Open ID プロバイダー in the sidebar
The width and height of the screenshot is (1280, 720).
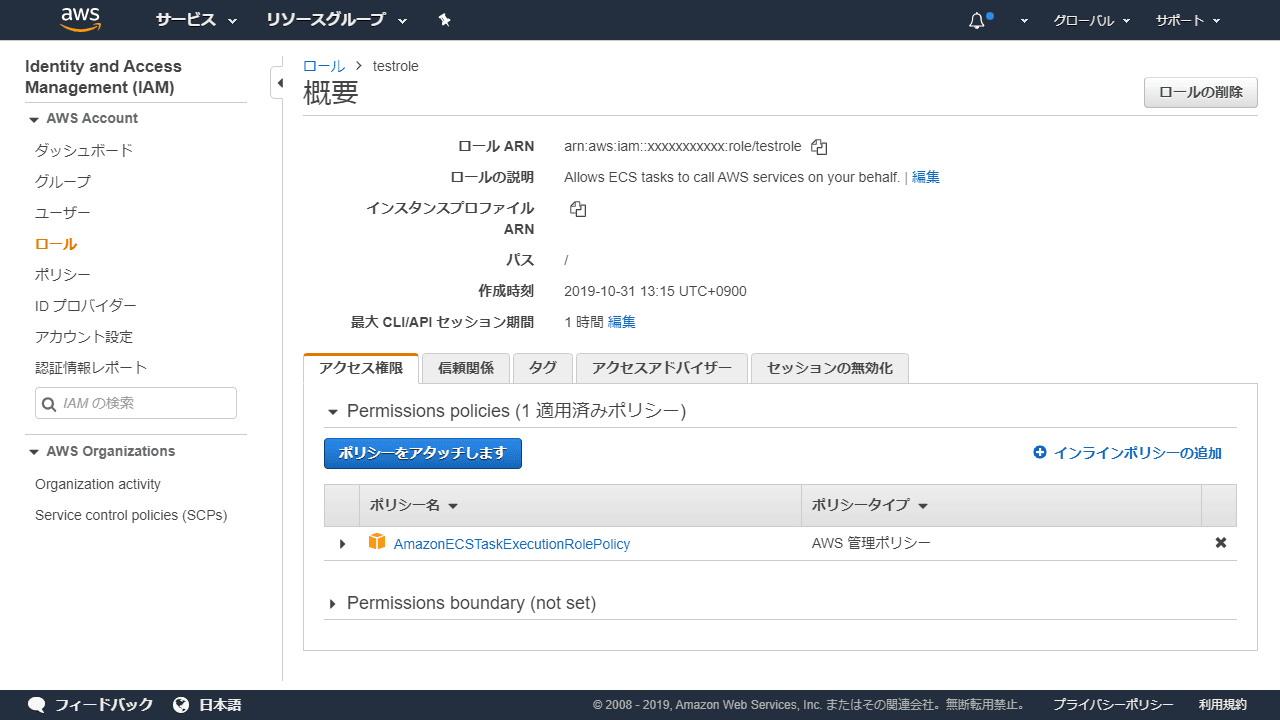[x=86, y=306]
